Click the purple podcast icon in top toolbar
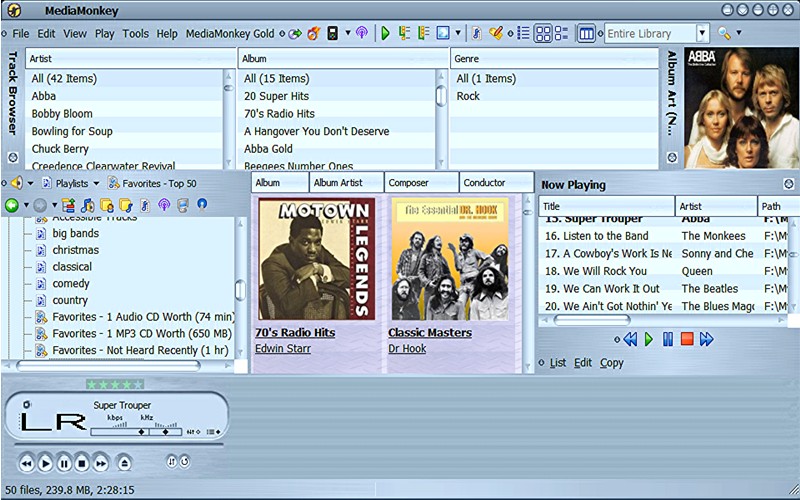The image size is (800, 500). point(361,33)
